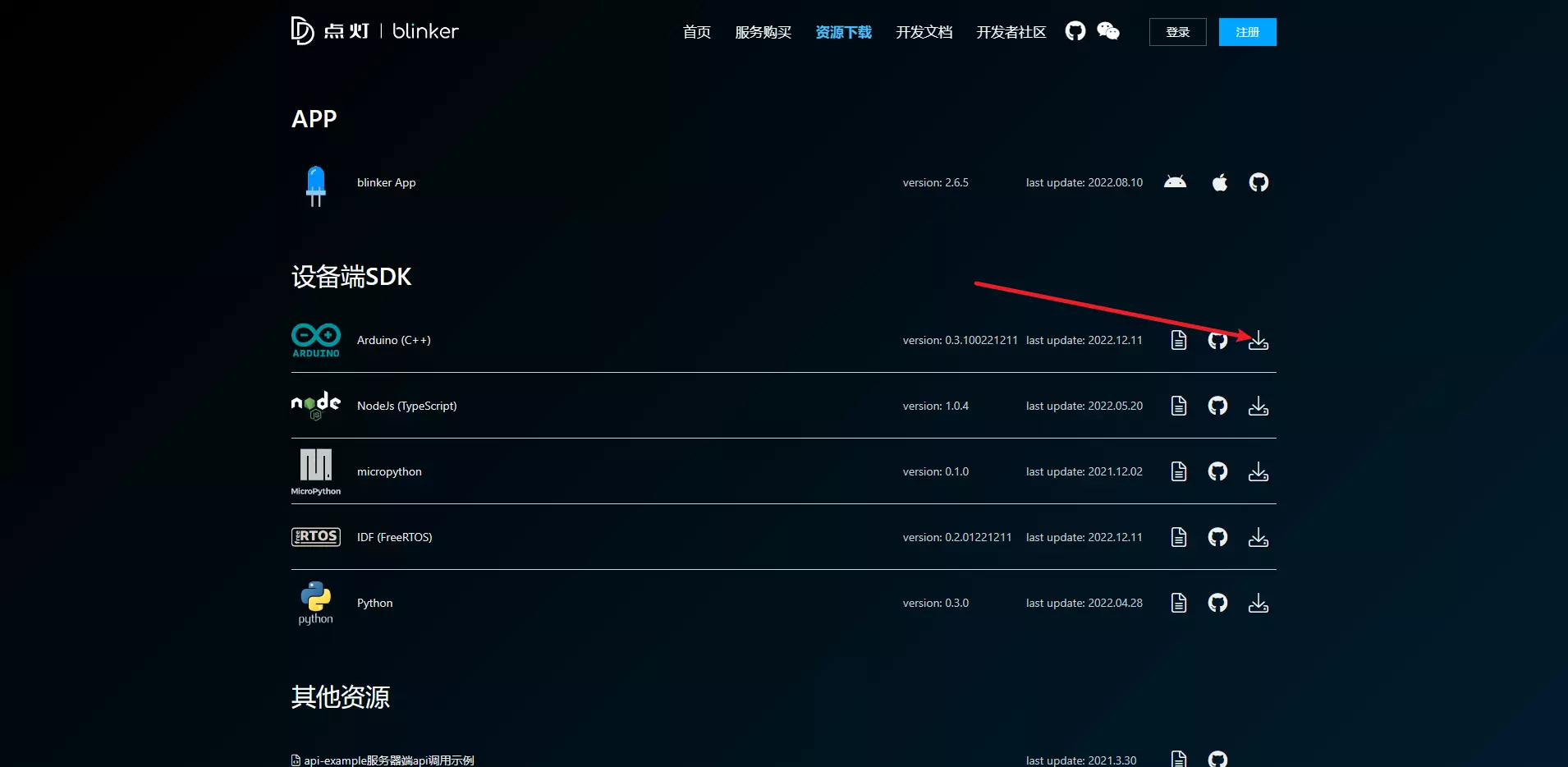This screenshot has width=1568, height=767.
Task: Click the 其他资源 section heading
Action: point(341,697)
